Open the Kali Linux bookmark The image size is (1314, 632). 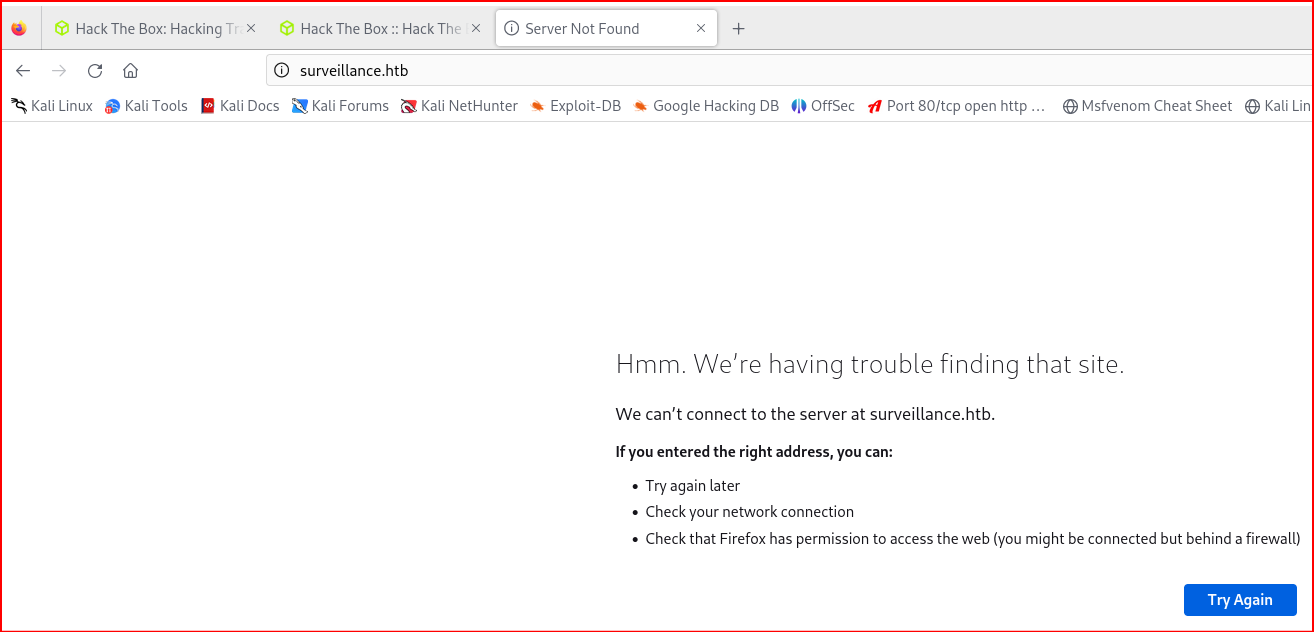point(52,106)
